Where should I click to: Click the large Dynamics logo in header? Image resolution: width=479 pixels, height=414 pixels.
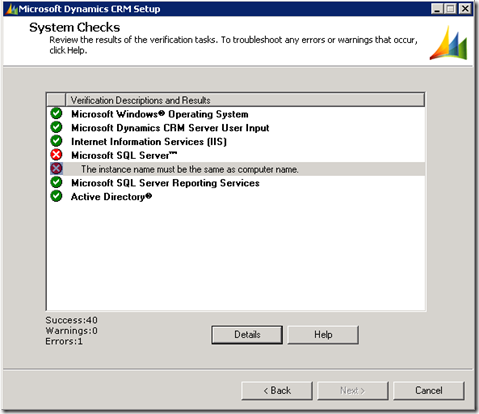[x=449, y=43]
